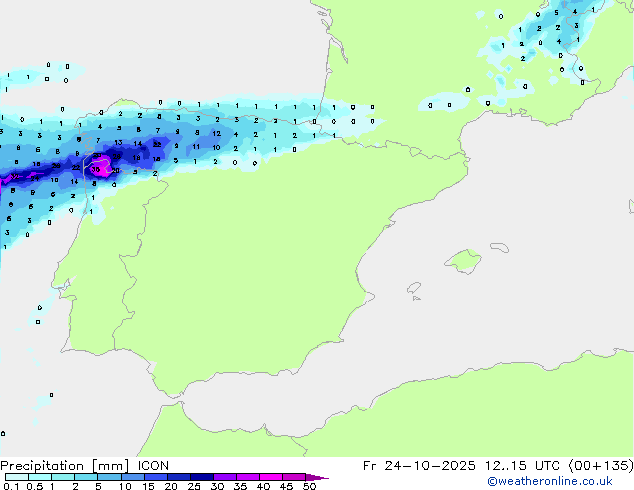This screenshot has width=634, height=490.
Task: Select the 10–15 mm blue legend swatch
Action: [132, 477]
